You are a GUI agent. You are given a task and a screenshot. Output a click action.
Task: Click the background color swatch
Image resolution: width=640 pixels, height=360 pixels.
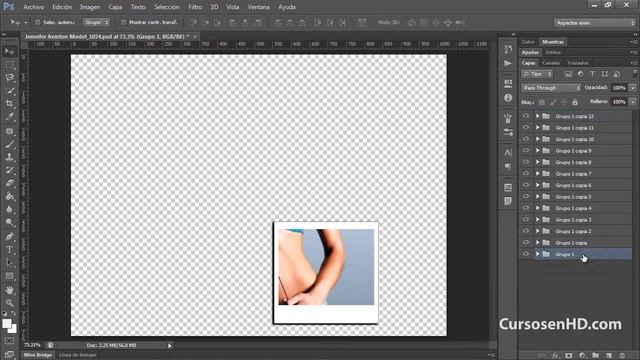[x=14, y=329]
